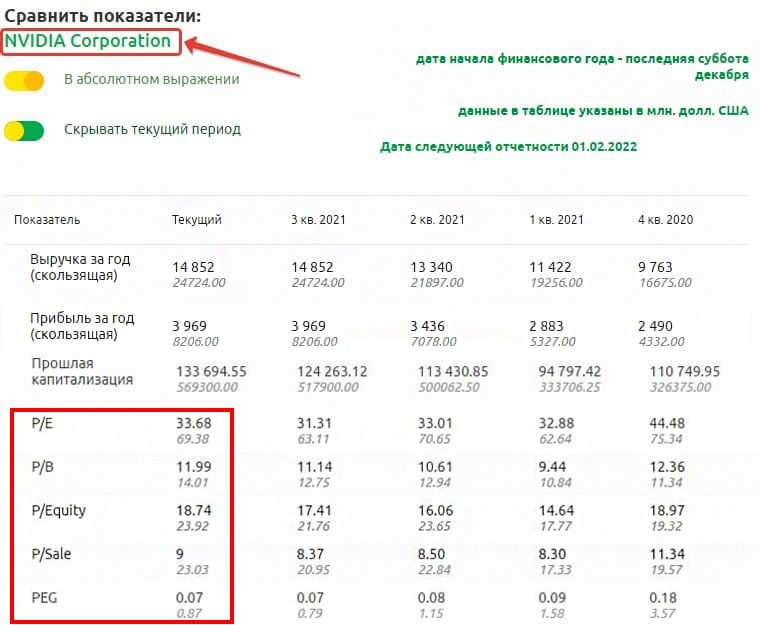
Task: Click the 'Выручка за год' row label
Action: coord(80,267)
